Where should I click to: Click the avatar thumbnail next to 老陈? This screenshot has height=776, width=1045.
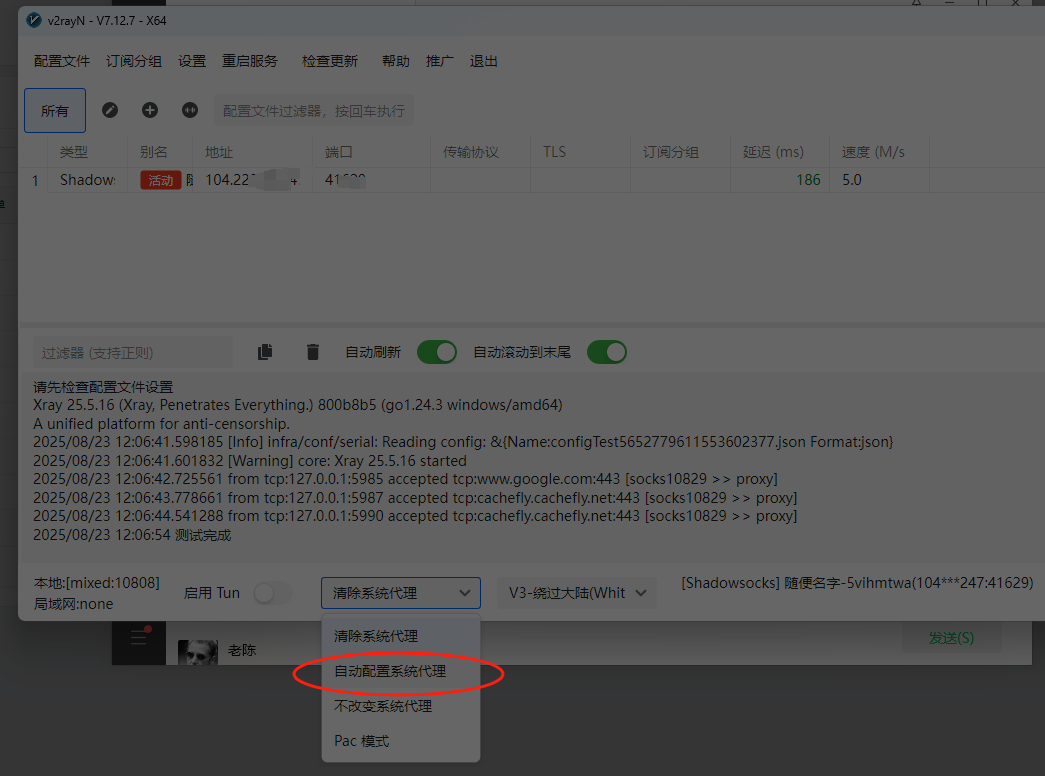coord(198,652)
